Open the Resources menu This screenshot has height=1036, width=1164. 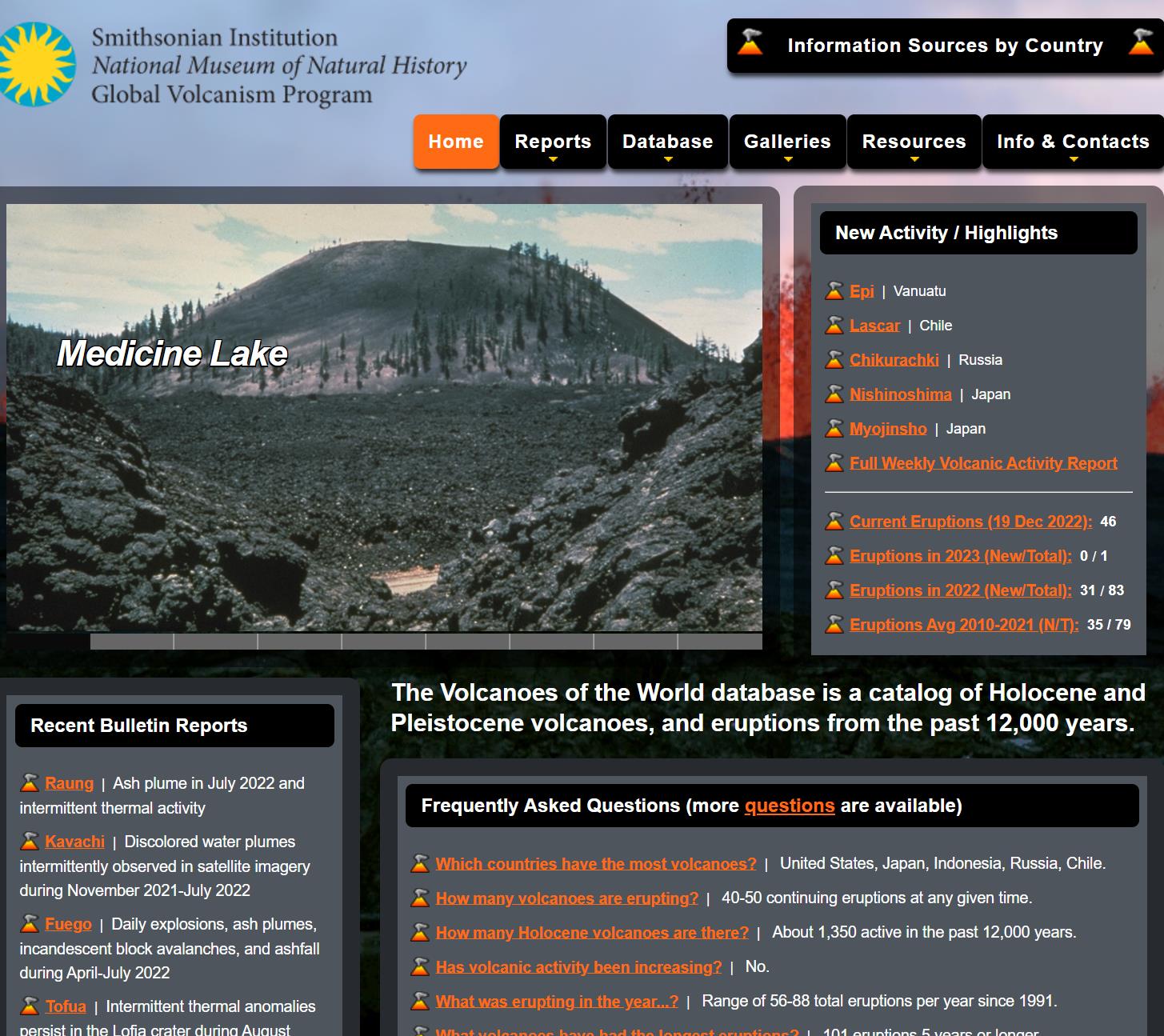pyautogui.click(x=914, y=142)
